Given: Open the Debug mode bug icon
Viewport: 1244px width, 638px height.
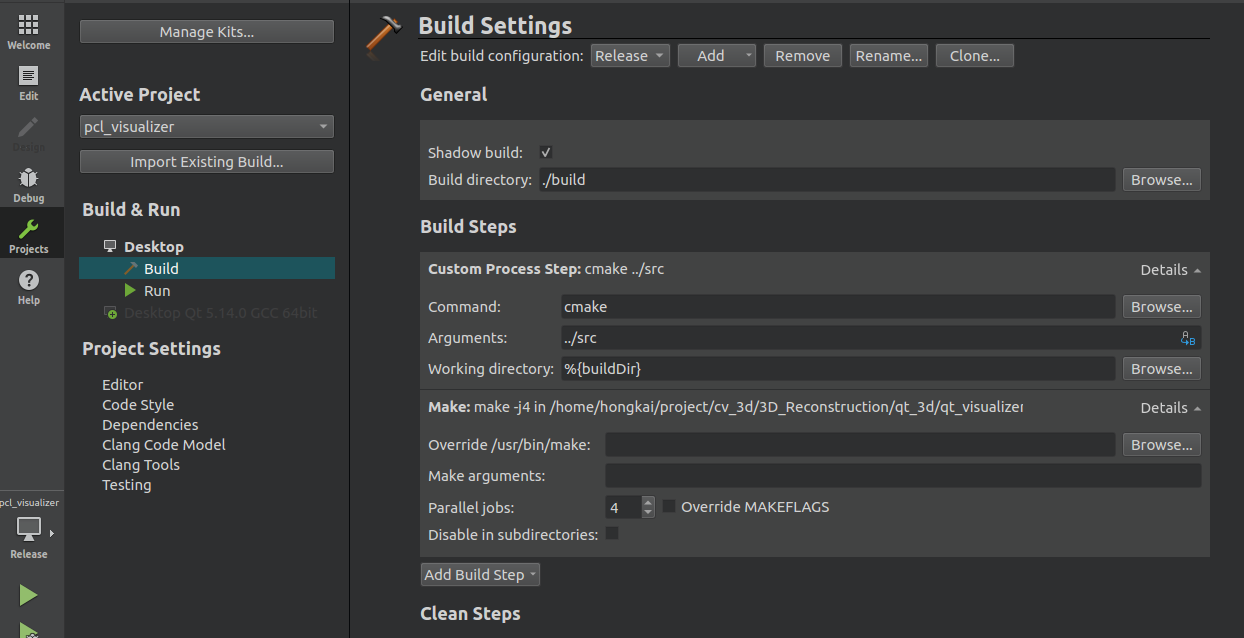Looking at the screenshot, I should (28, 184).
